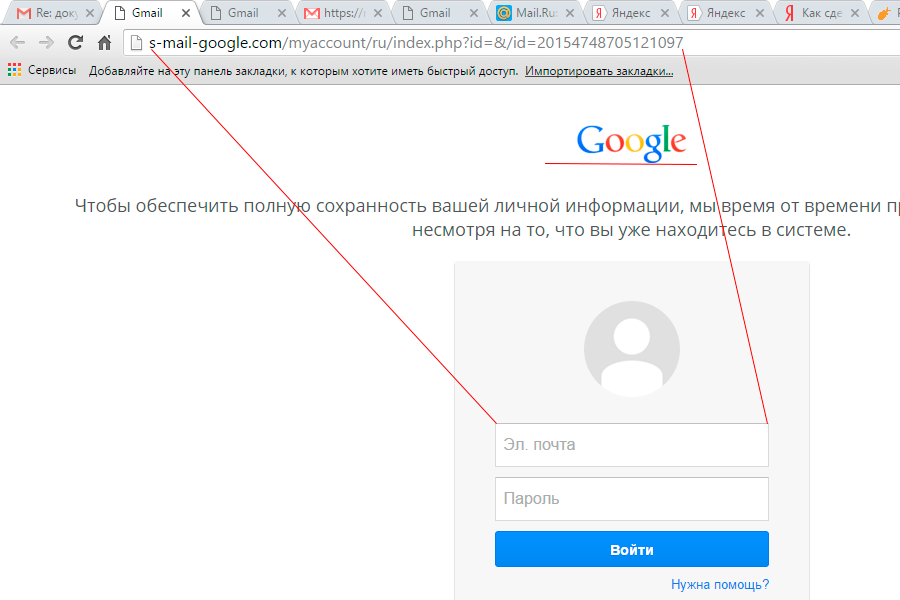Click the browser Forward arrow
Screen dimensions: 900x600
tap(46, 43)
